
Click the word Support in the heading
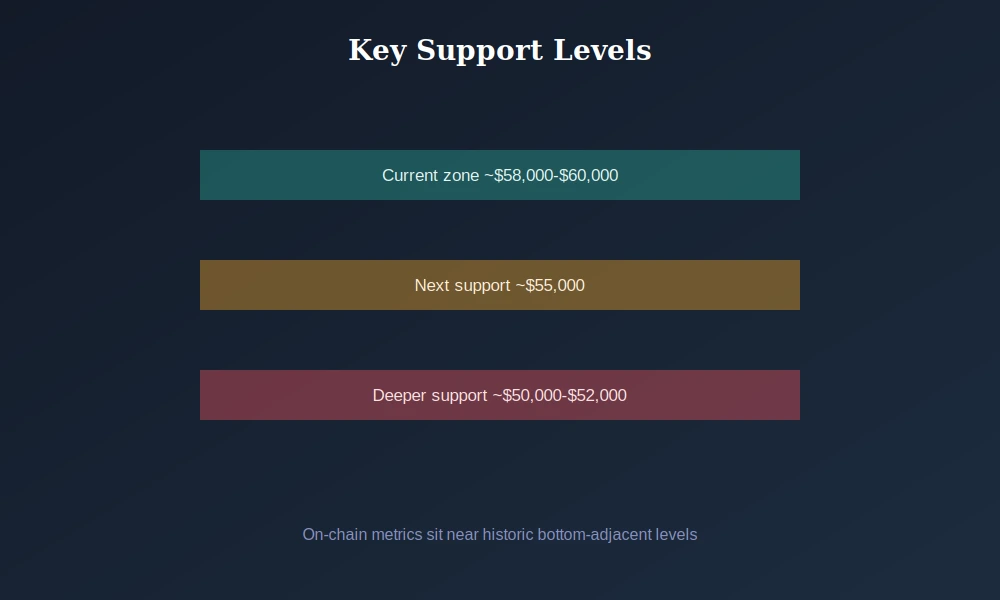pos(480,51)
